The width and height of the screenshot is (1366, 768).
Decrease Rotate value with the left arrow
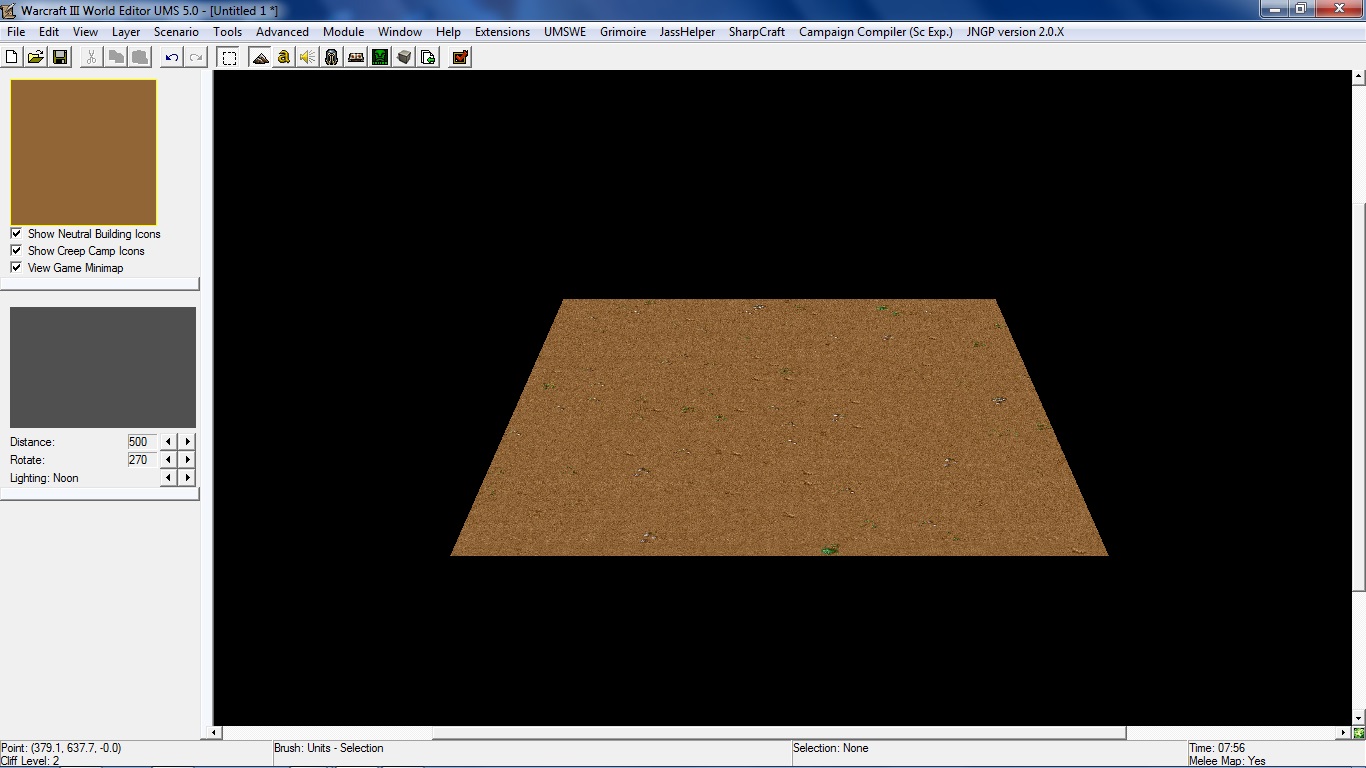(x=168, y=460)
